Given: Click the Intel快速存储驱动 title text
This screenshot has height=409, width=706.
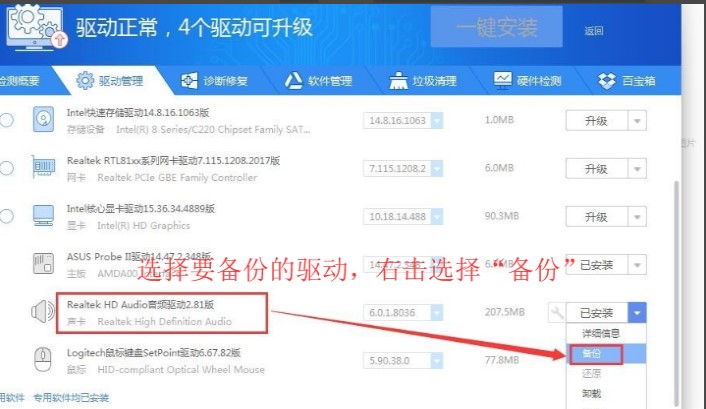Looking at the screenshot, I should click(x=138, y=113).
